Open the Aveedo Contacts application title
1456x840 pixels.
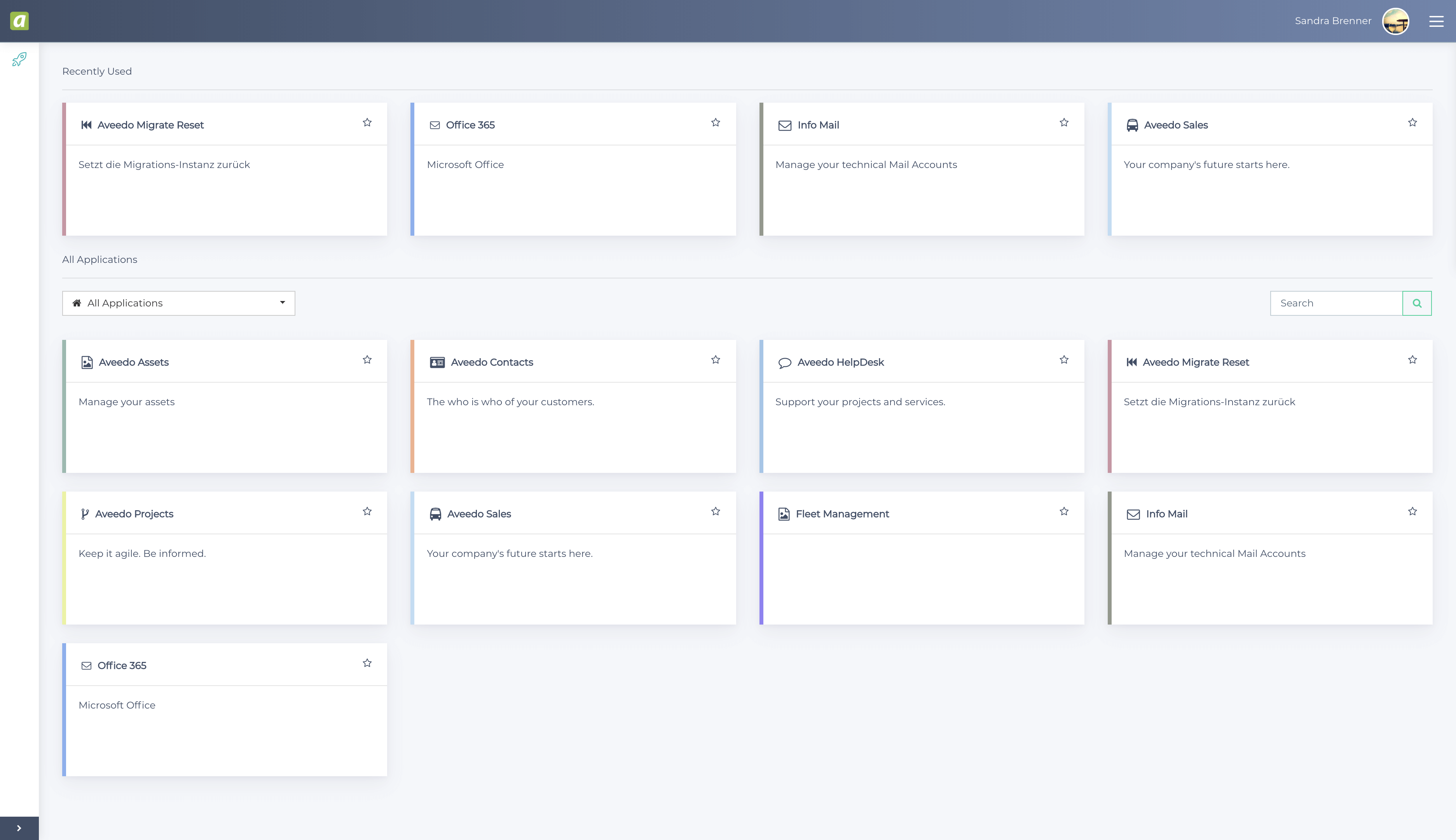(x=492, y=362)
